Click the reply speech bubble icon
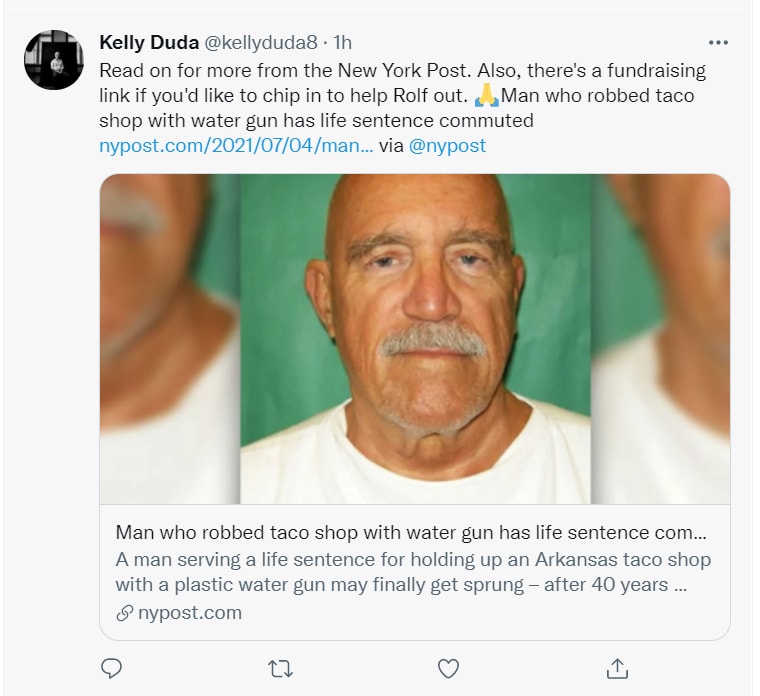This screenshot has height=696, width=760. [x=113, y=667]
